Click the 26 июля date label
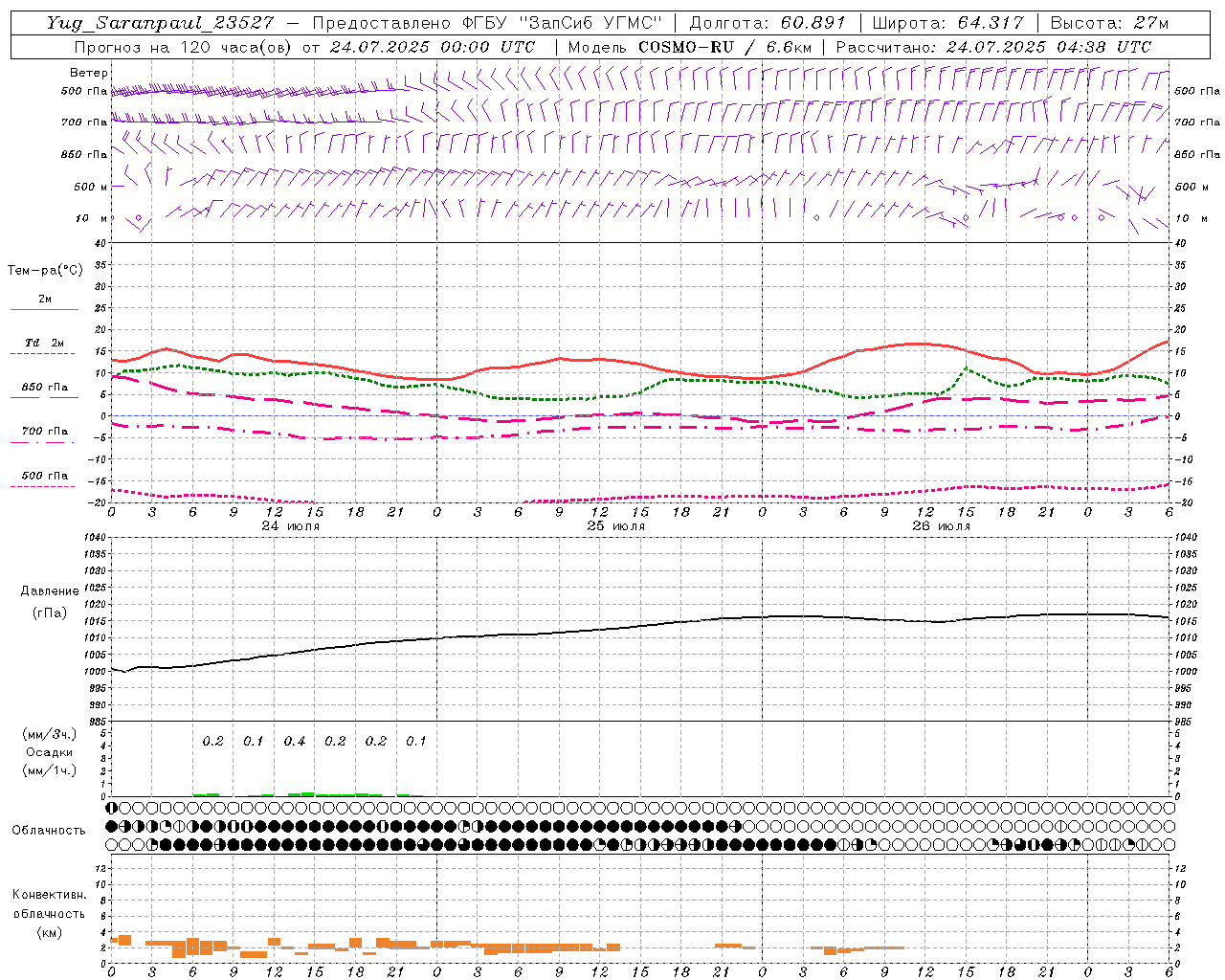The width and height of the screenshot is (1225, 980). click(x=941, y=526)
